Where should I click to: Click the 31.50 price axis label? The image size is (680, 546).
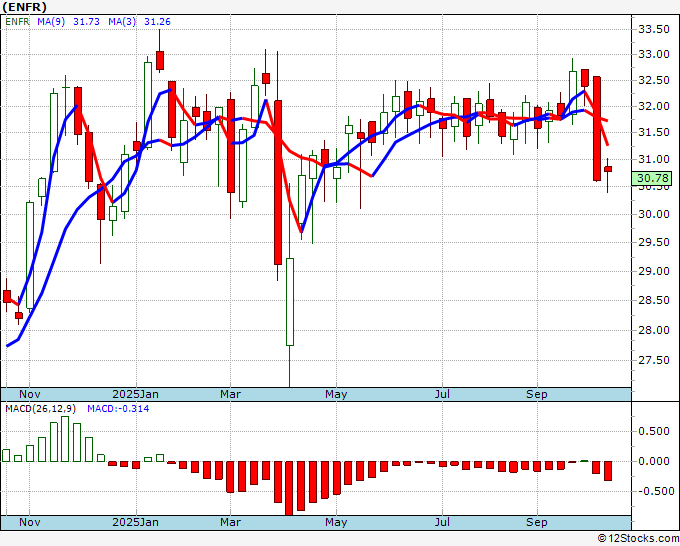(654, 133)
